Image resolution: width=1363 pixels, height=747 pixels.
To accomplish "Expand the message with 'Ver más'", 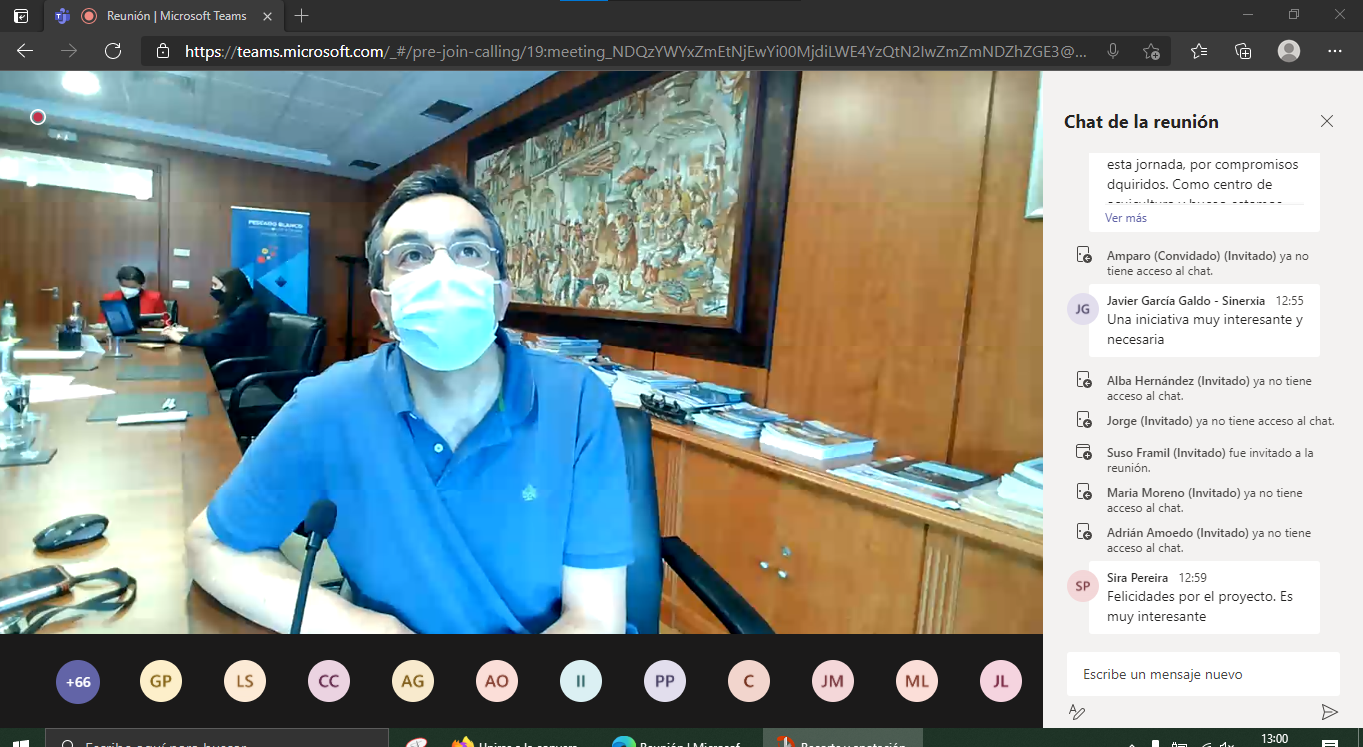I will click(x=1126, y=217).
